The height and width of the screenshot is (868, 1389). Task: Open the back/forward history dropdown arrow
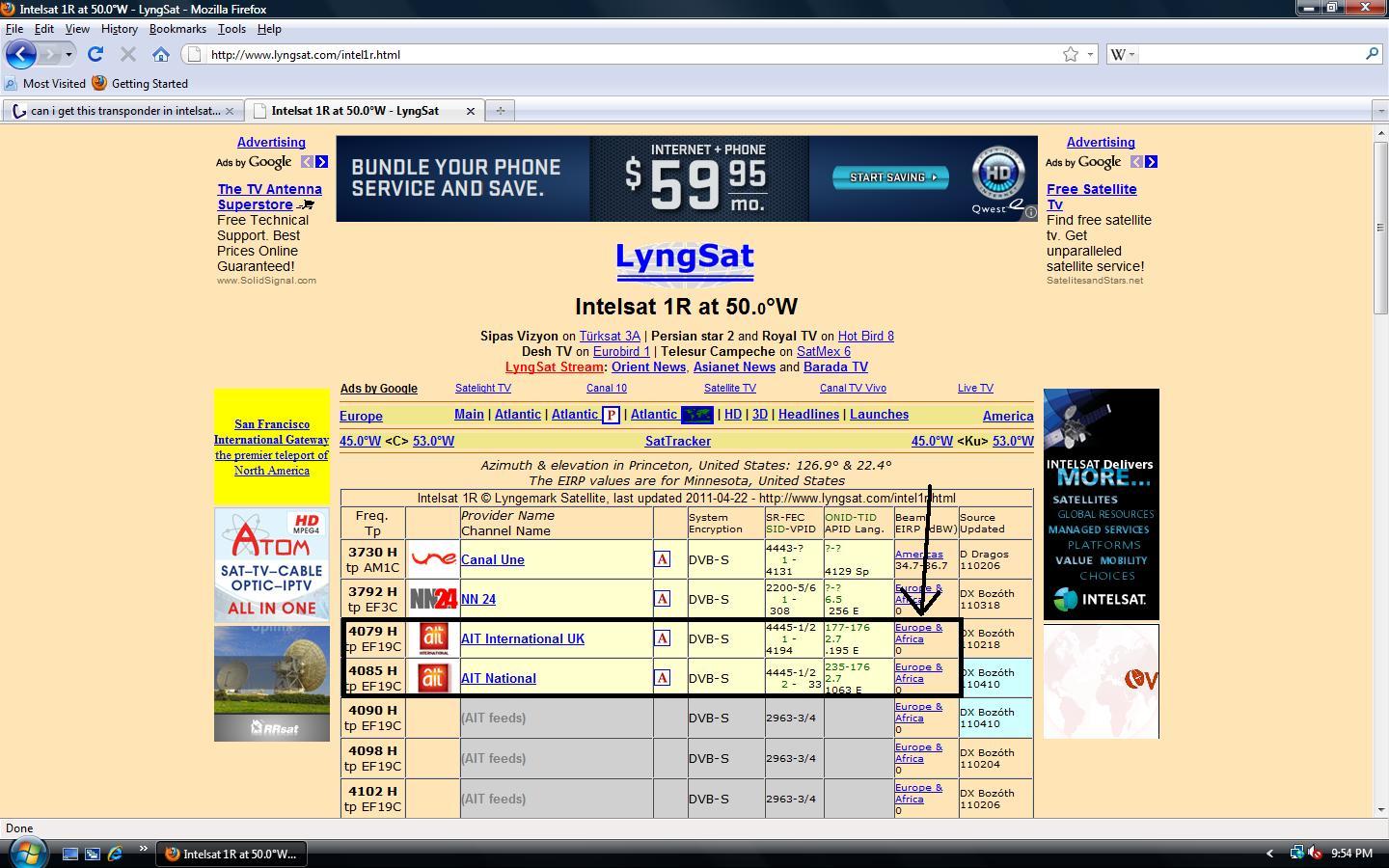click(68, 55)
